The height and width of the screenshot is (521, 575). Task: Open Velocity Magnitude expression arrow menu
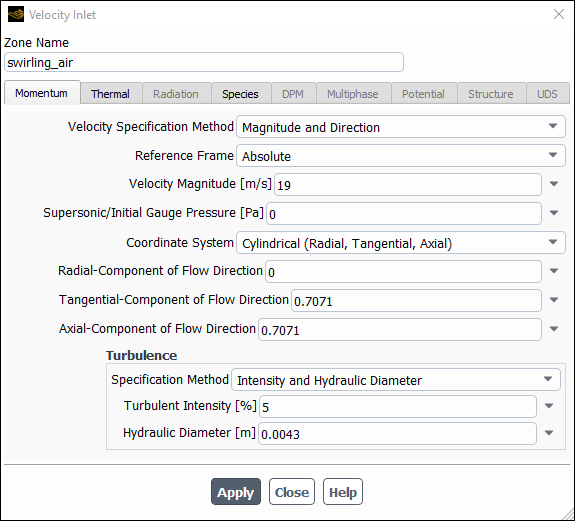click(x=554, y=184)
